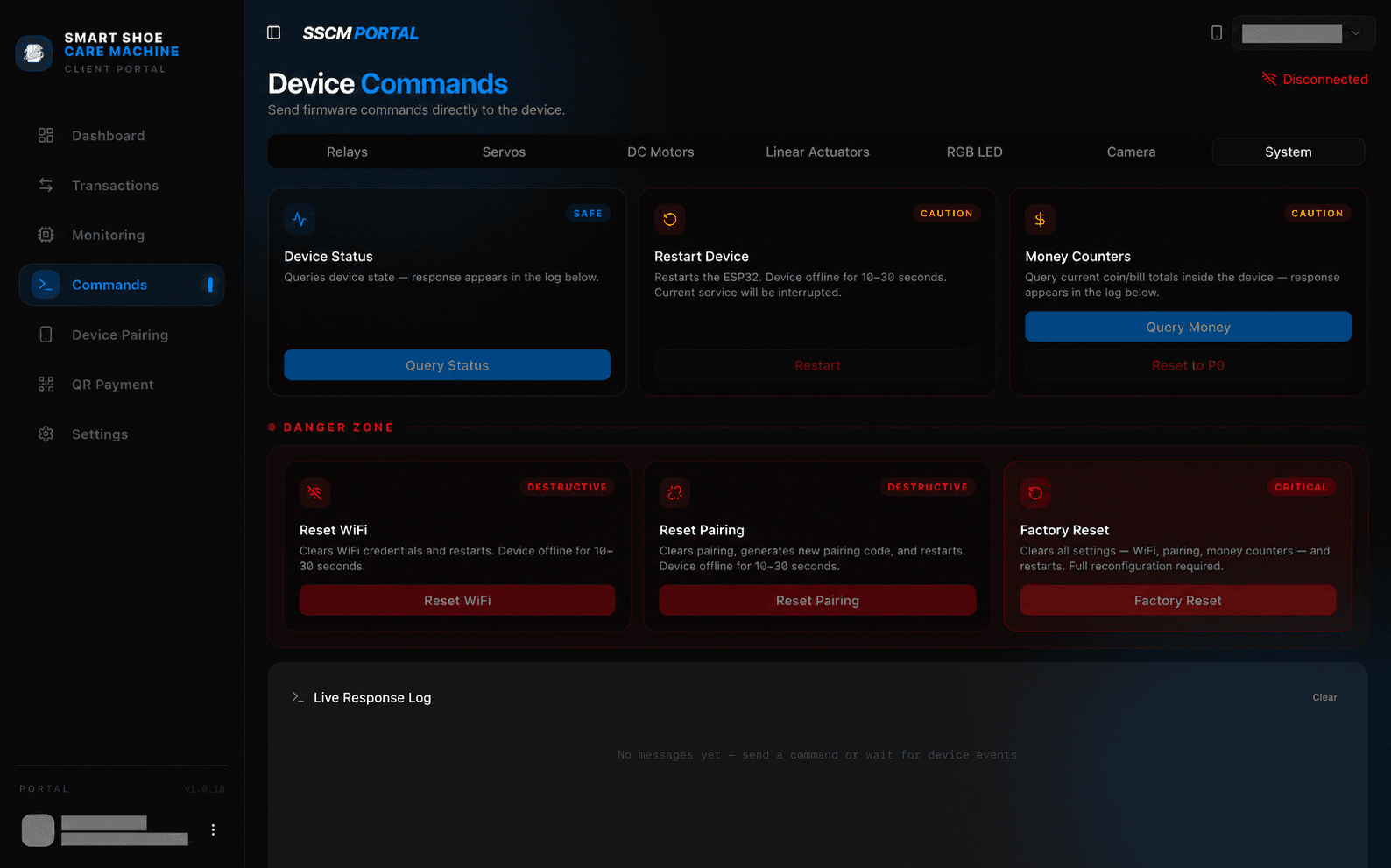Select the Linear Actuators tab

(817, 152)
